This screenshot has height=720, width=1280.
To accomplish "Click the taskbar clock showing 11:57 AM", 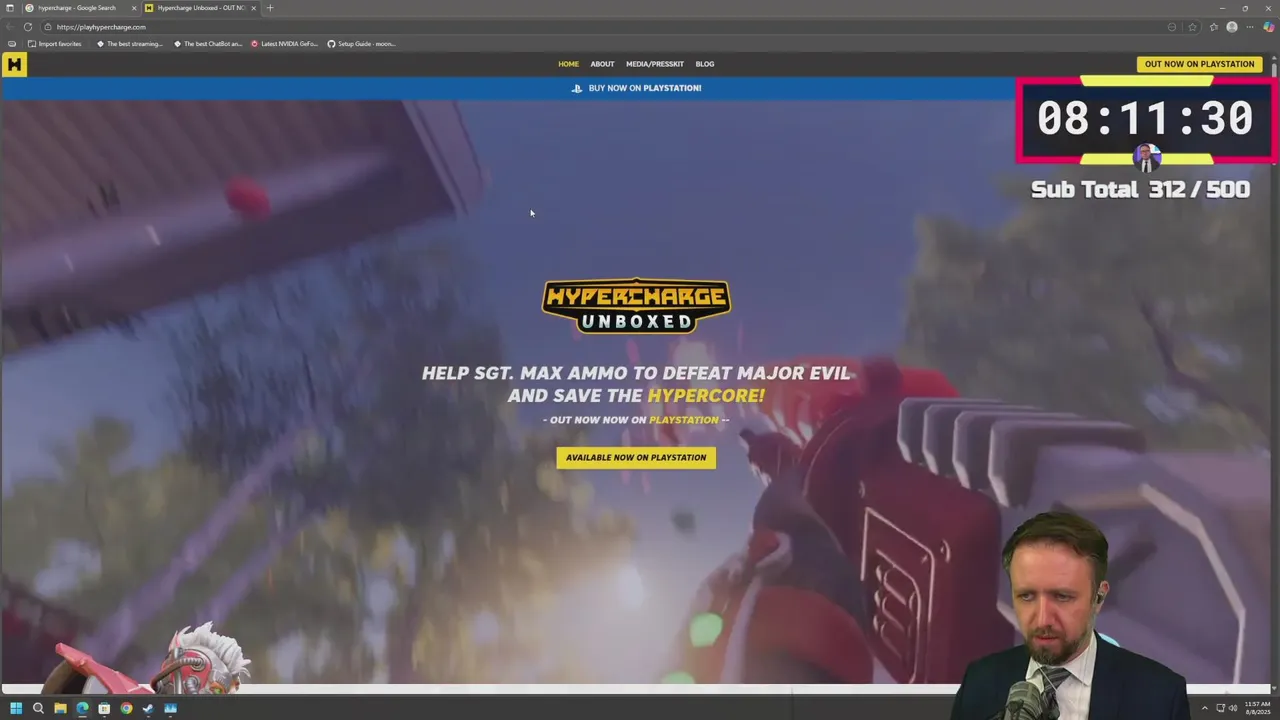I will point(1257,708).
